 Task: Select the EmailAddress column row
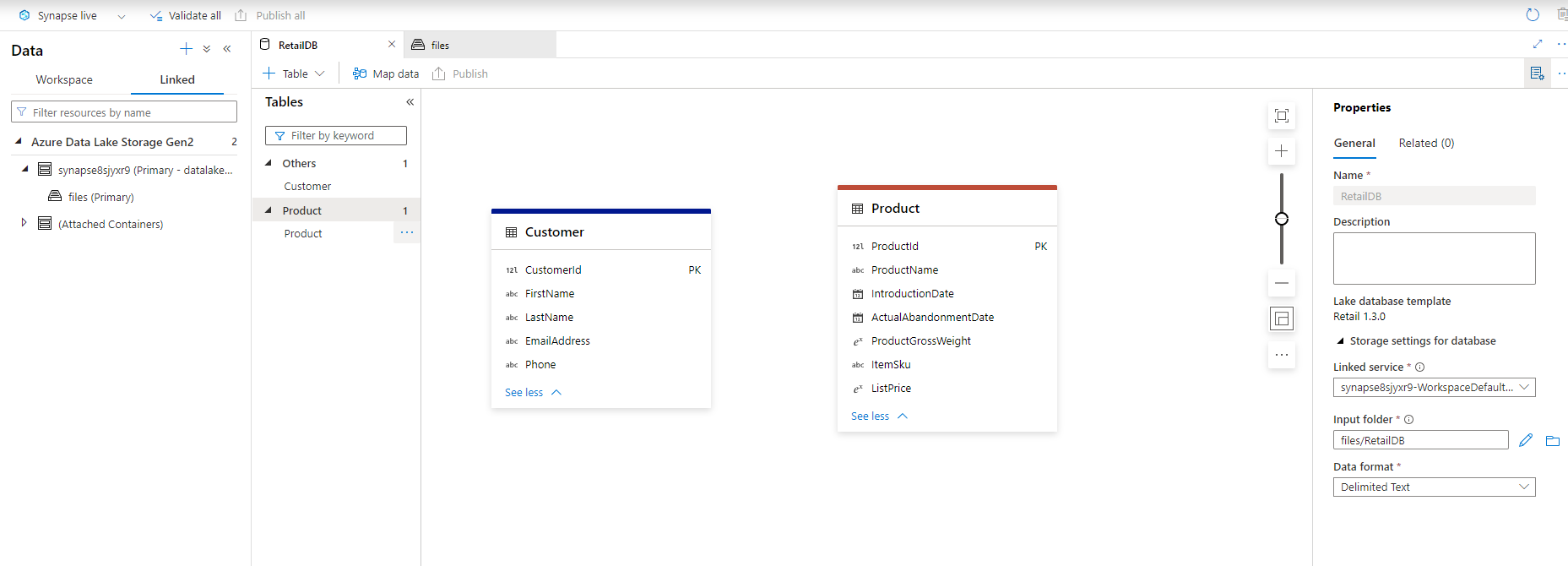pos(601,340)
